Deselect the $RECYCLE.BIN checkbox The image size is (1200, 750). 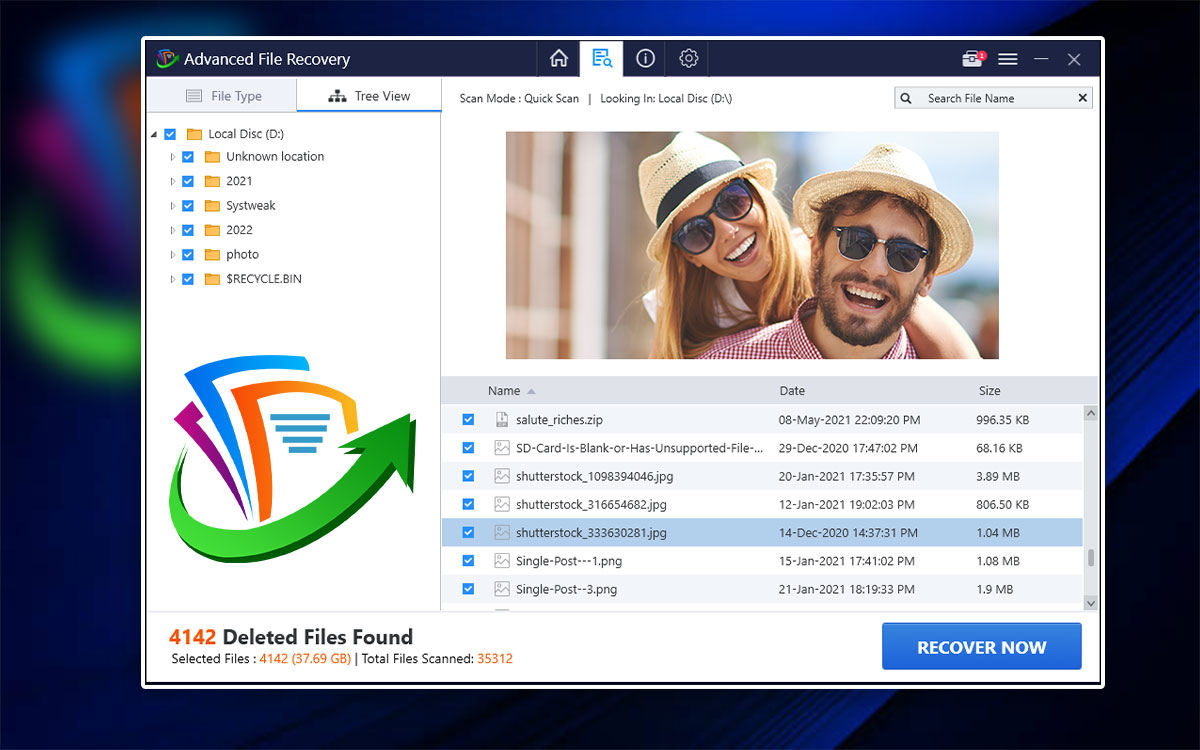pyautogui.click(x=187, y=279)
